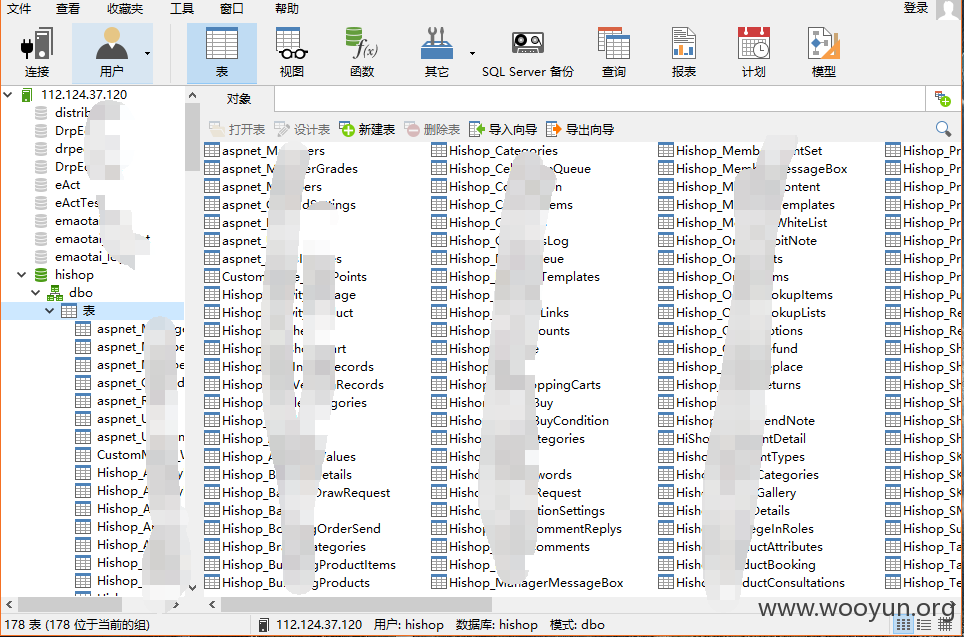This screenshot has width=964, height=637.
Task: Click the object list horizontal scrollbar thumb
Action: pos(356,605)
